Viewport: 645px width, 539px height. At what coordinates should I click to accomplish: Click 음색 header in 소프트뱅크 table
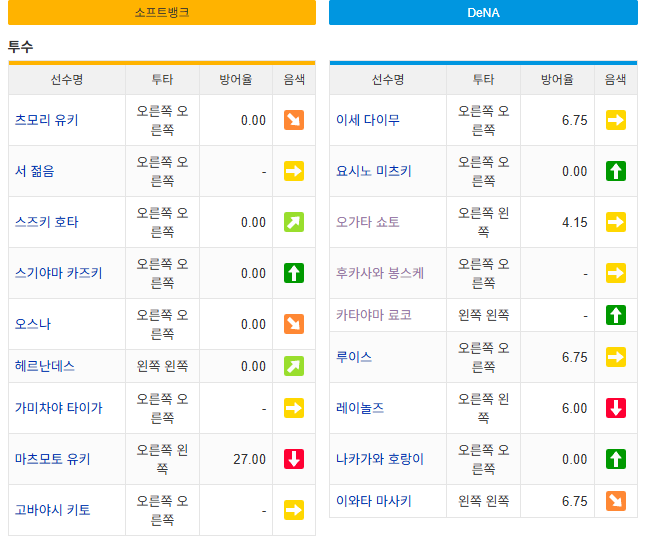pyautogui.click(x=294, y=79)
